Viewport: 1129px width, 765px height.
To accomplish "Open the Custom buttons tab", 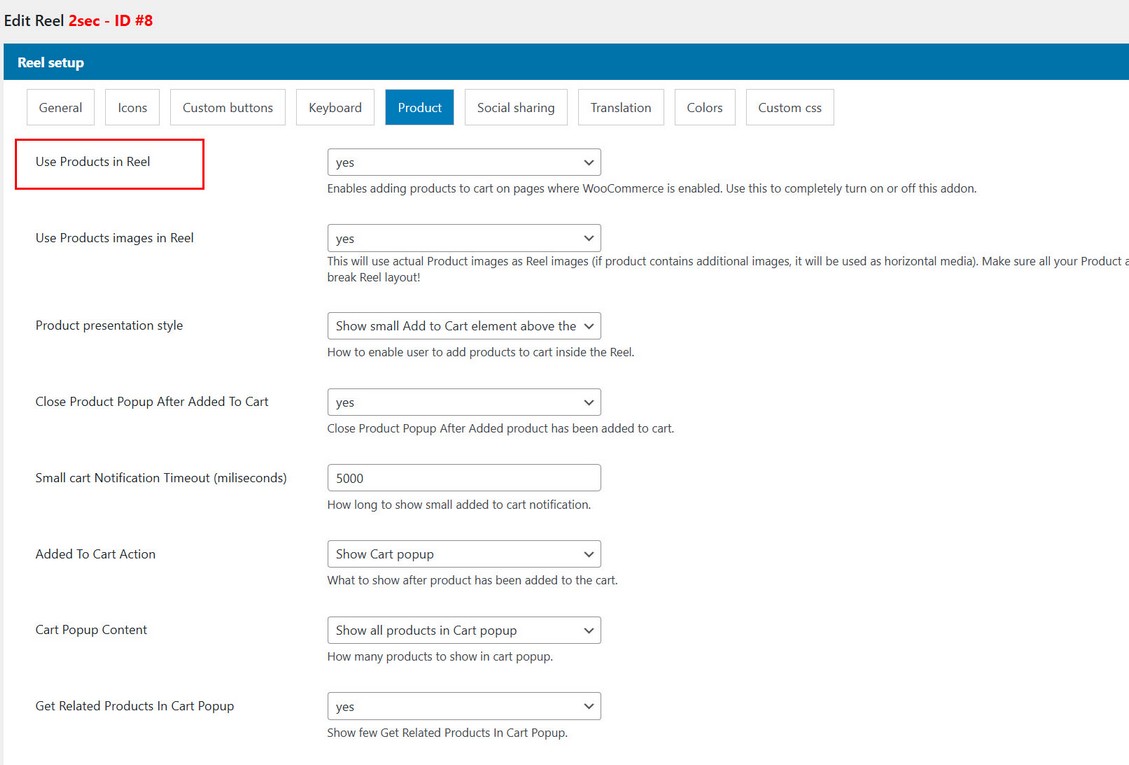I will pos(228,108).
